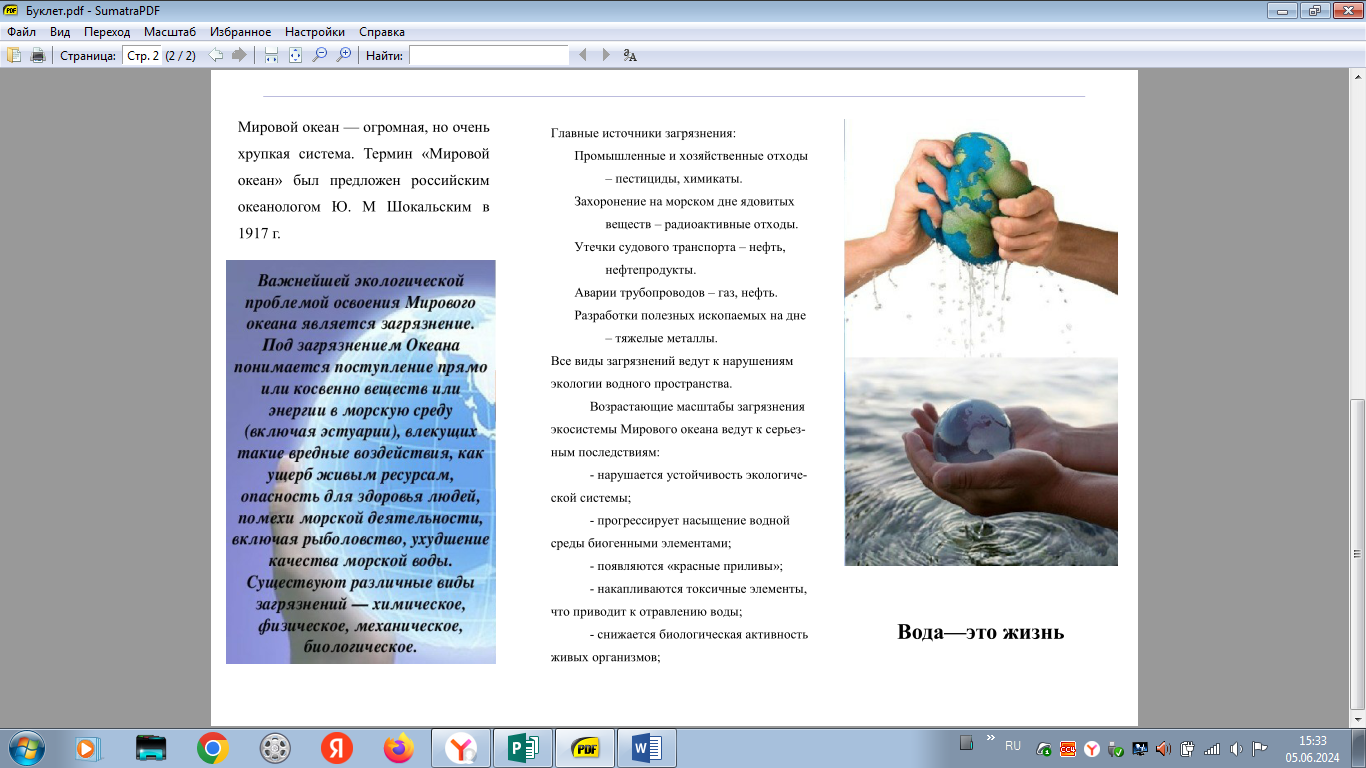Open the Переход menu
The height and width of the screenshot is (768, 1366).
[107, 32]
